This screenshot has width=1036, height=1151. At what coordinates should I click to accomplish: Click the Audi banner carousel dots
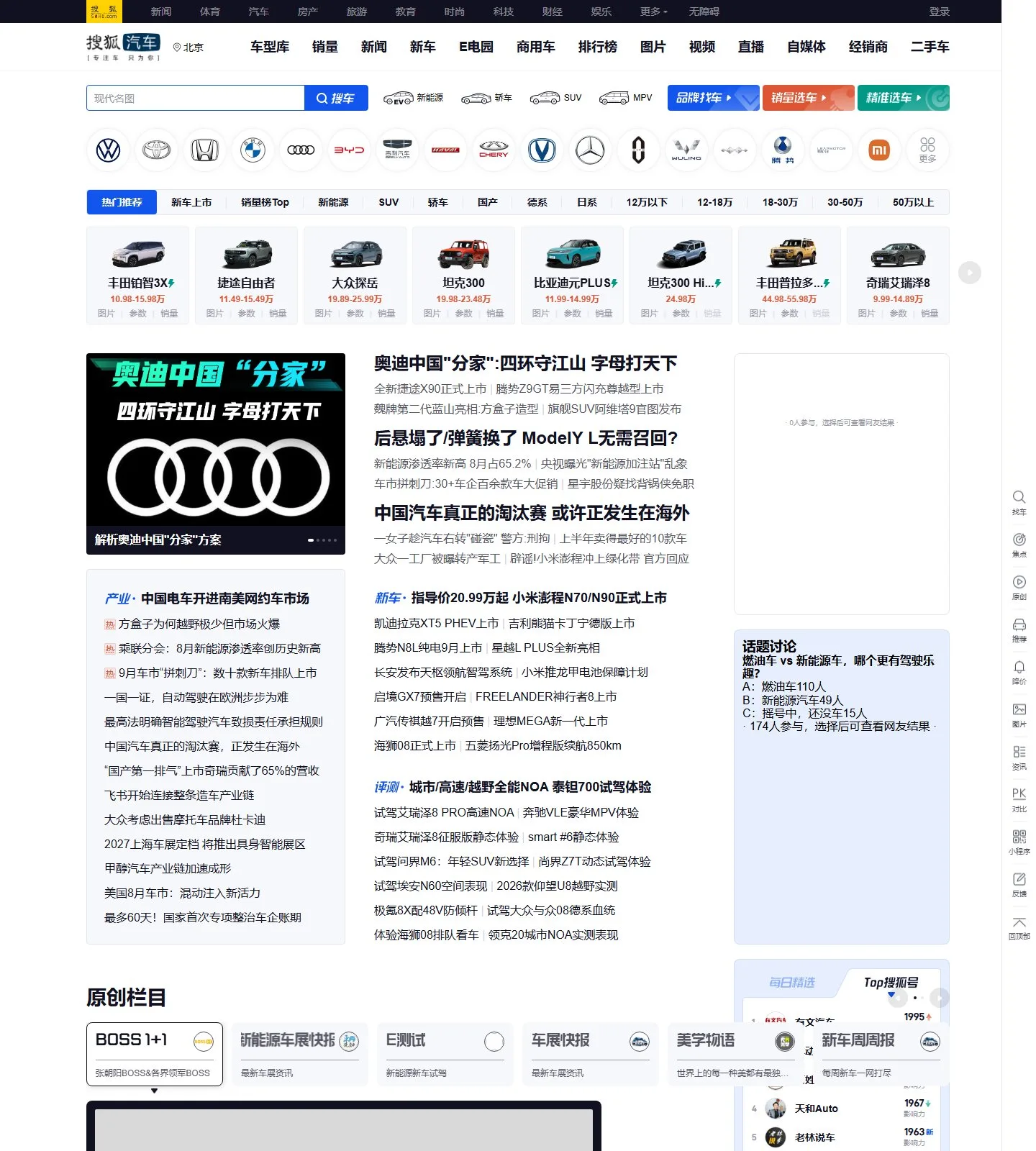click(322, 540)
